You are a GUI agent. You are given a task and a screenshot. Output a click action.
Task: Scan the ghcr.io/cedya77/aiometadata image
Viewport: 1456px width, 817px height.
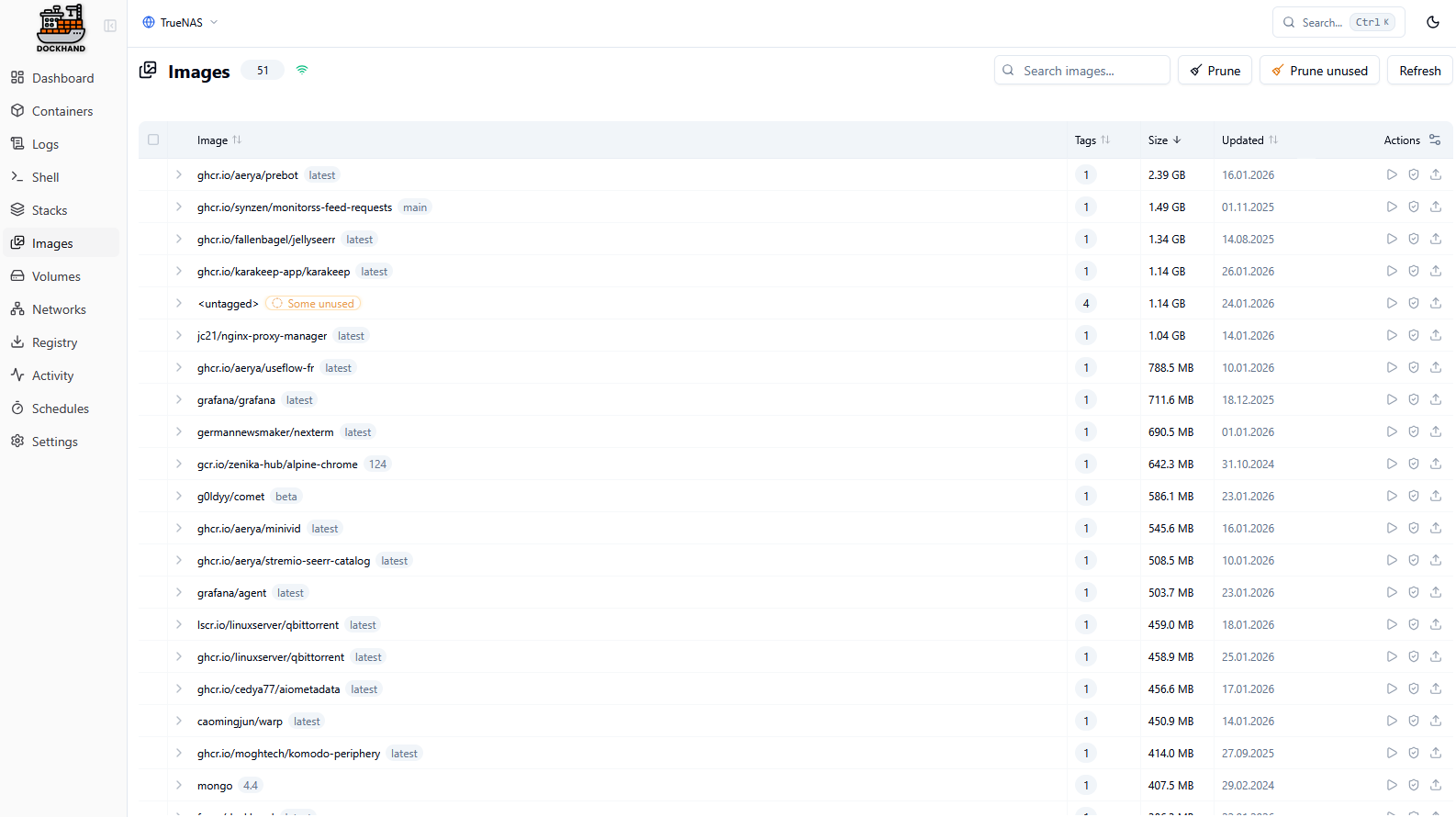(1414, 688)
